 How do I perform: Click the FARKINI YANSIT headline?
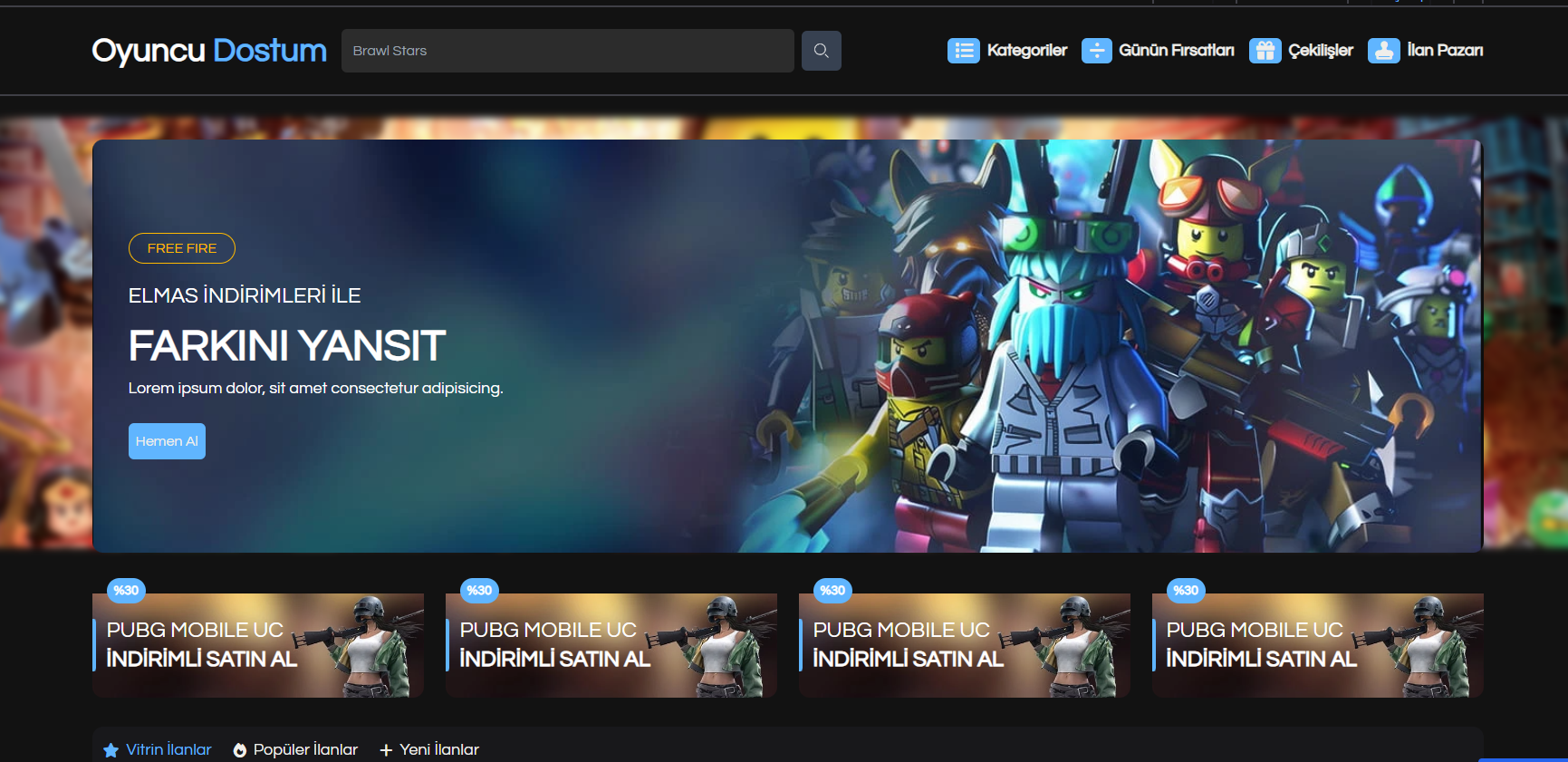[x=287, y=345]
